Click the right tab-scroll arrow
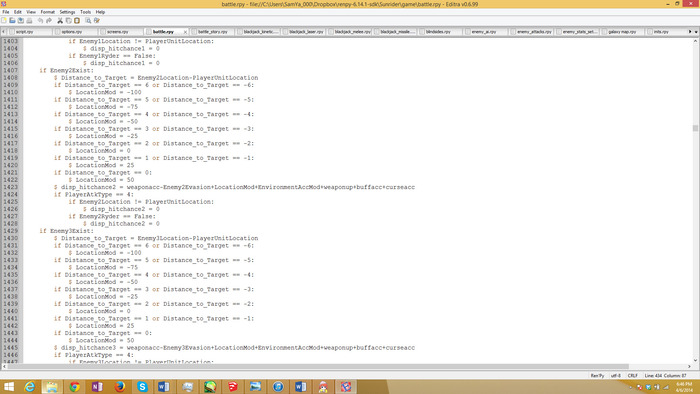Screen dimensions: 700x394 coord(690,32)
